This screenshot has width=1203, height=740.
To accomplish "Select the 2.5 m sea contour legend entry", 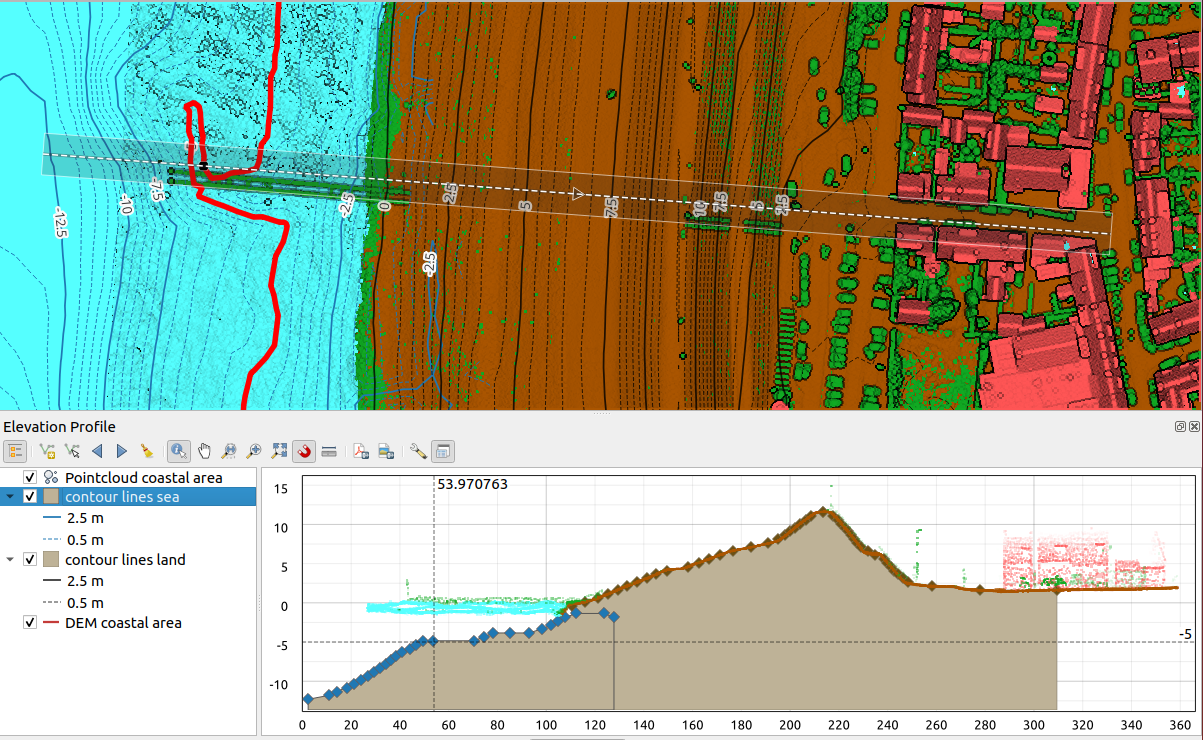I will (83, 518).
